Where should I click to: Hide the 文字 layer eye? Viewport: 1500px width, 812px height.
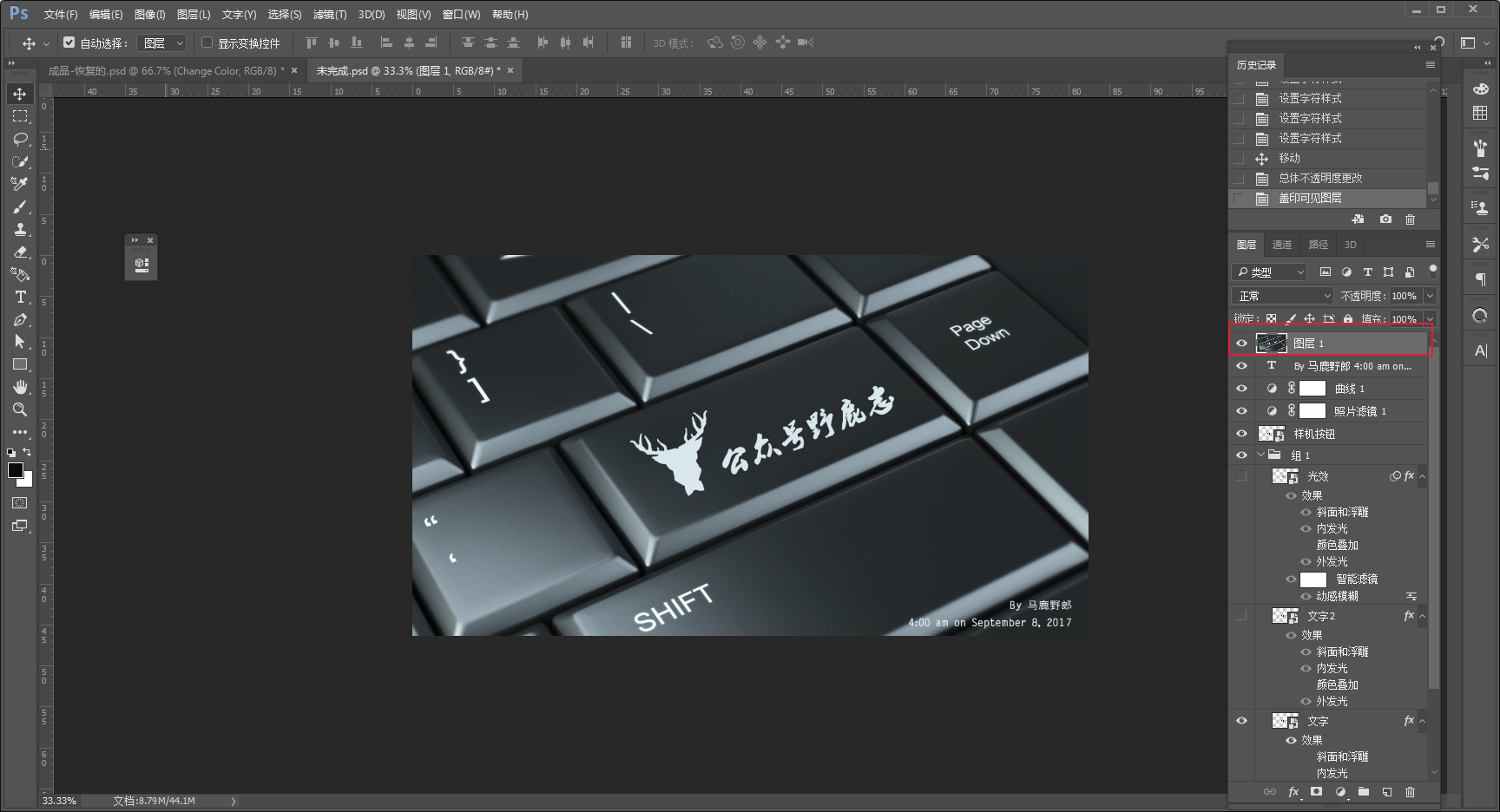pyautogui.click(x=1241, y=721)
